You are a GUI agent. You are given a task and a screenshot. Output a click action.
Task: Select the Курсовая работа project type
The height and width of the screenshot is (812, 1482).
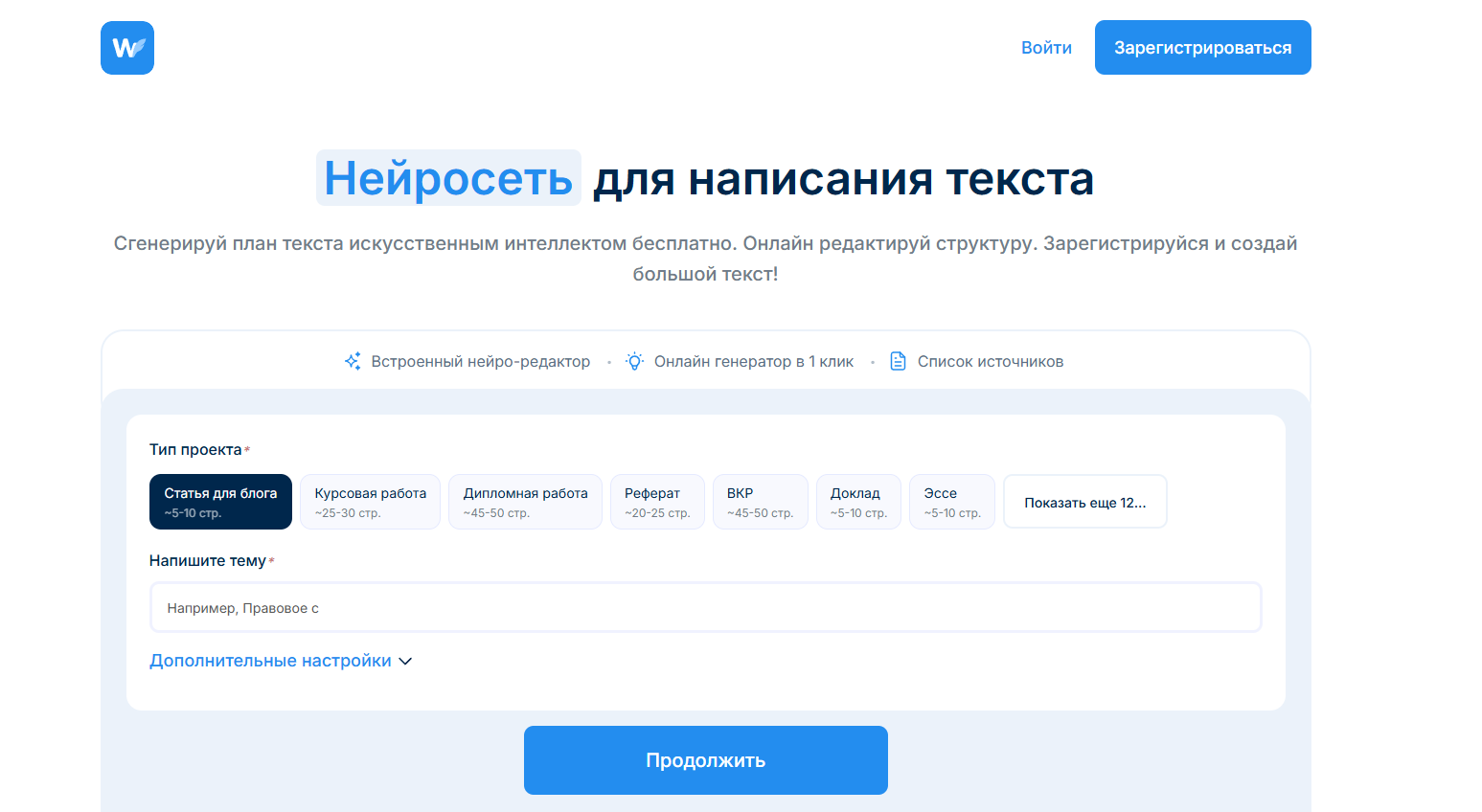[x=371, y=502]
